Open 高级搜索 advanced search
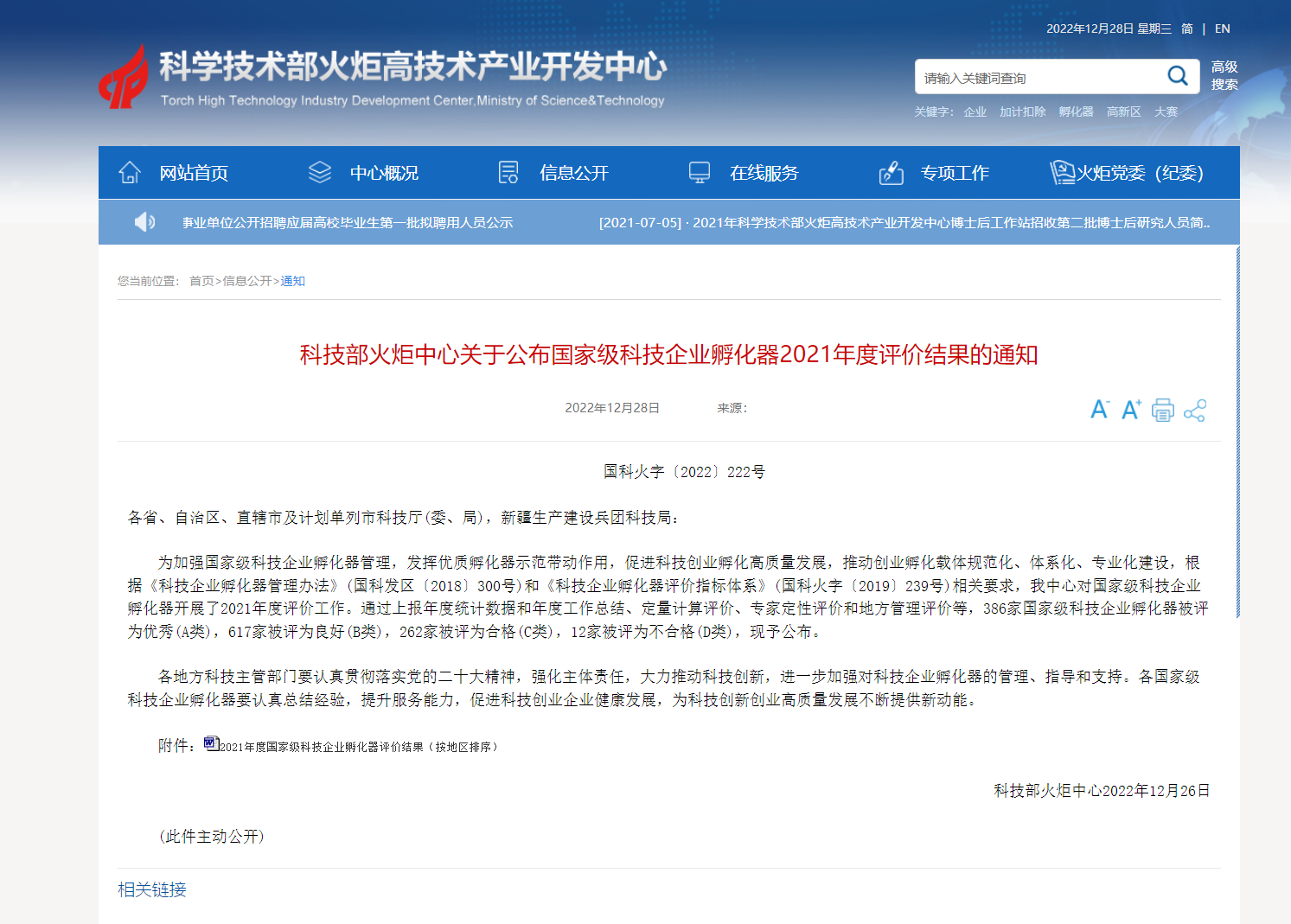This screenshot has height=924, width=1291. [x=1224, y=76]
